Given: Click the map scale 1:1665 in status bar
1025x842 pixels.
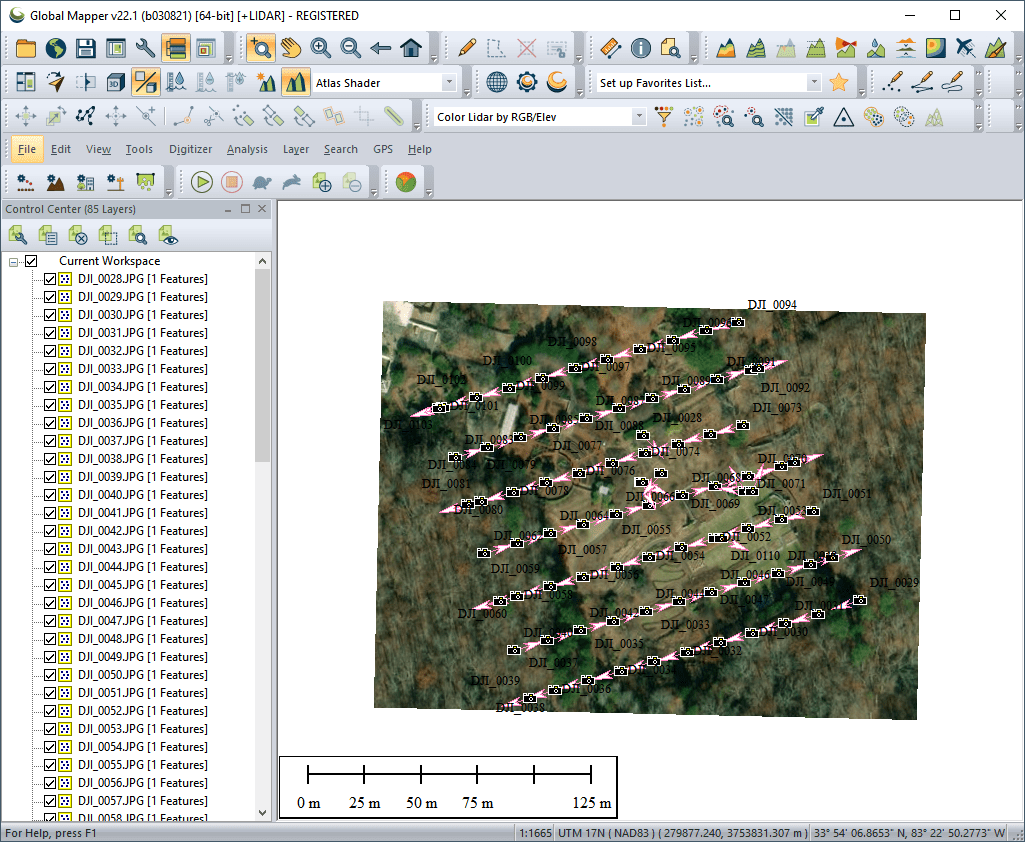Looking at the screenshot, I should pos(535,833).
